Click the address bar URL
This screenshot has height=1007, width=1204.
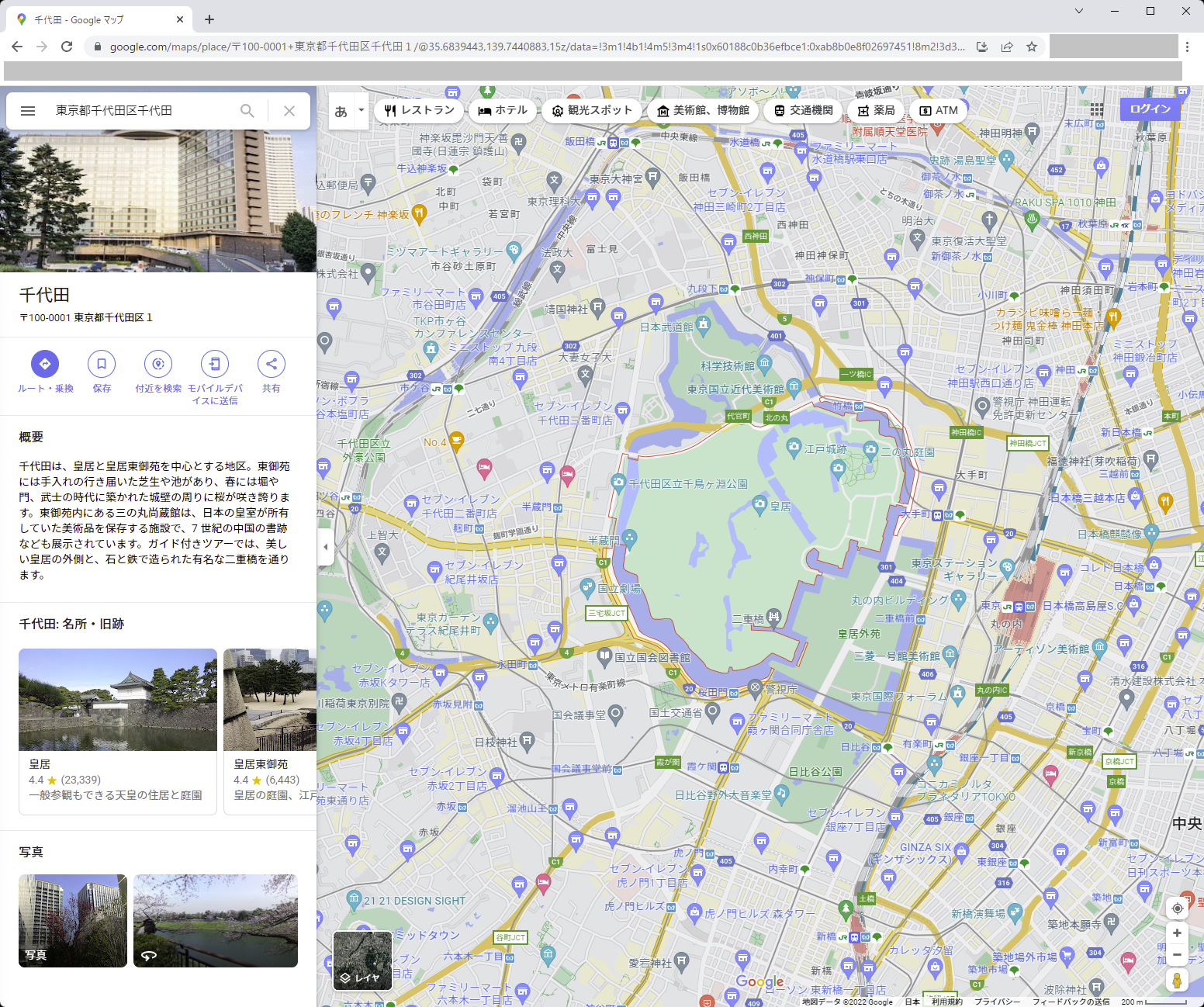[x=537, y=47]
